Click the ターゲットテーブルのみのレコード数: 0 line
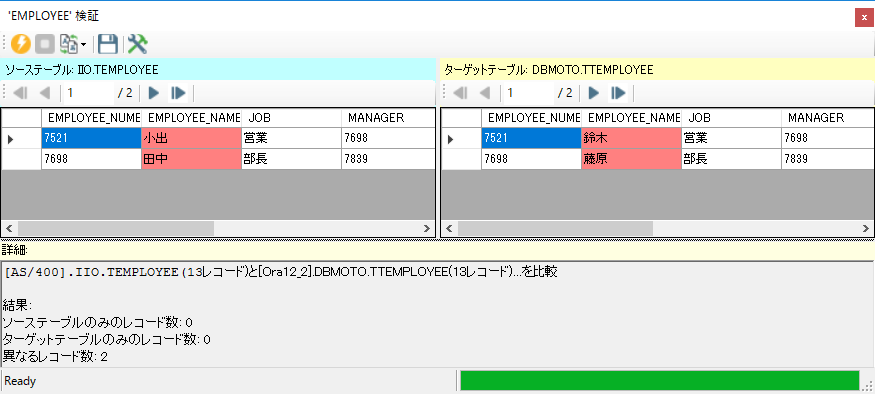This screenshot has width=875, height=394. [107, 339]
